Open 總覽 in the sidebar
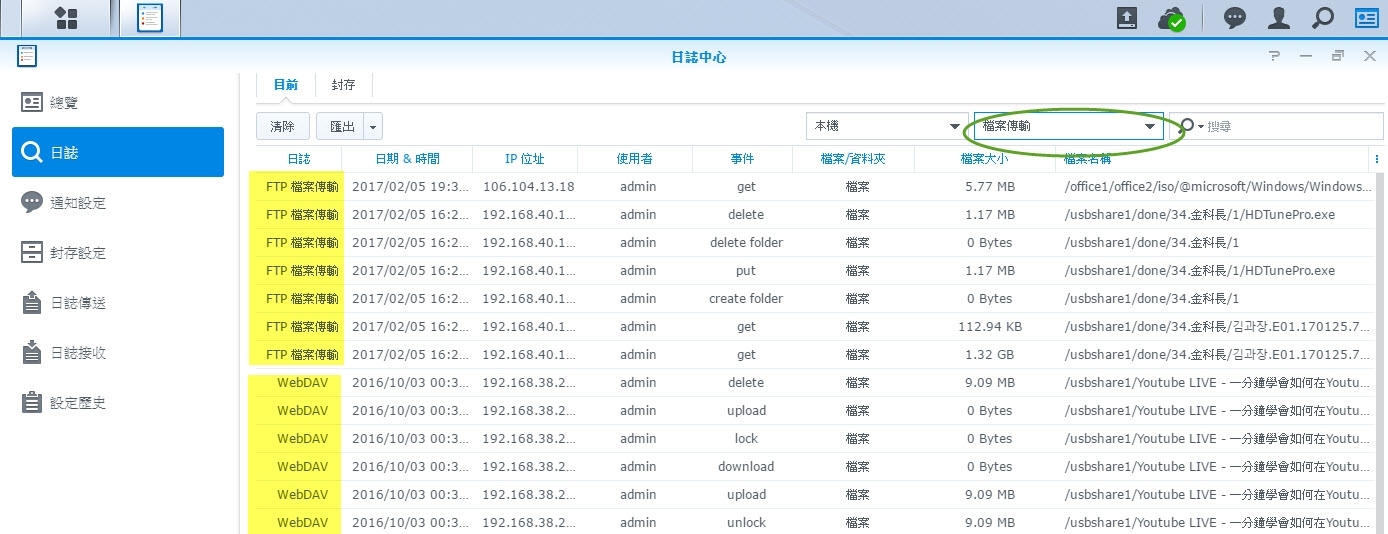 point(118,102)
